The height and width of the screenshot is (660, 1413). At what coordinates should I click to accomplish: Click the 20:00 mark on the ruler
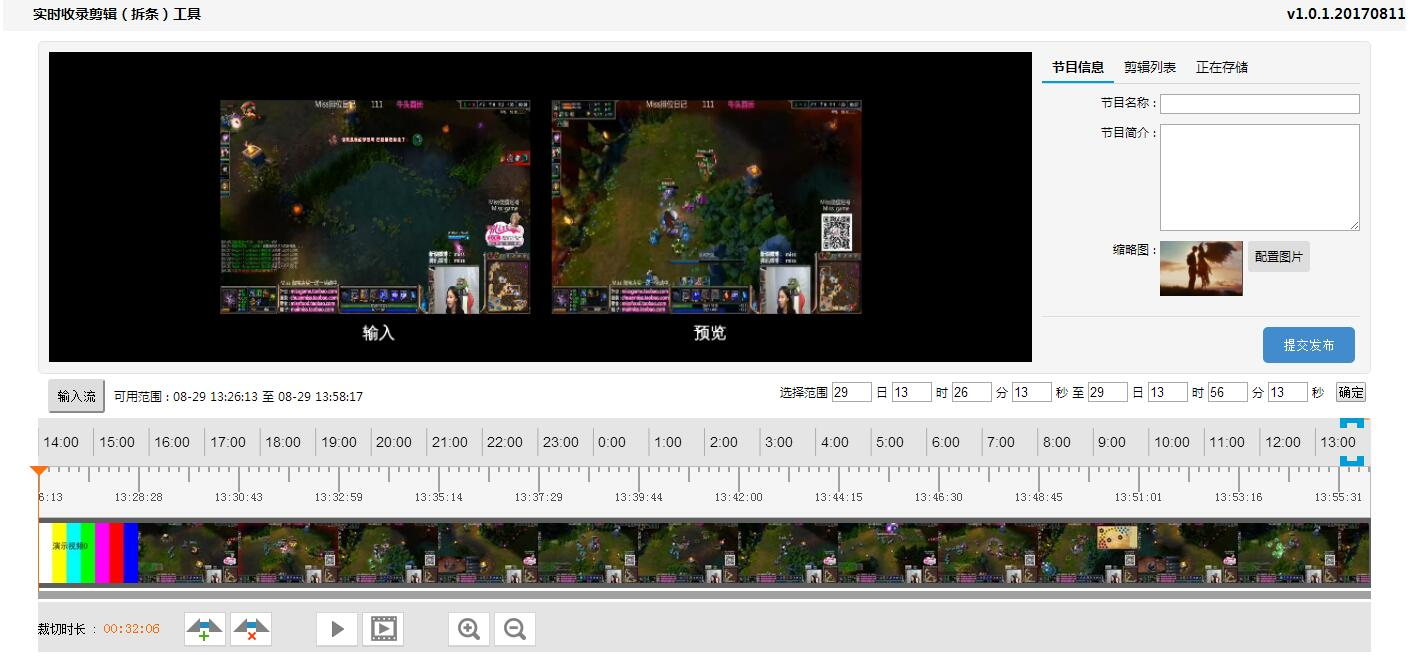point(393,442)
